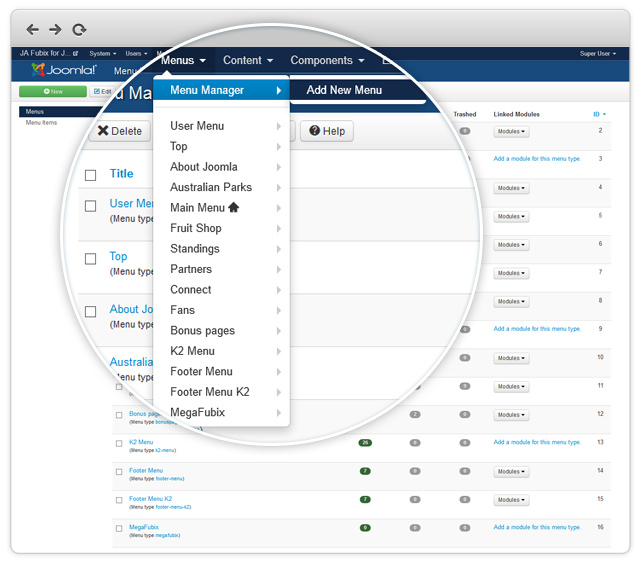This screenshot has height=586, width=640.
Task: Click the browser forward arrow
Action: coord(55,29)
